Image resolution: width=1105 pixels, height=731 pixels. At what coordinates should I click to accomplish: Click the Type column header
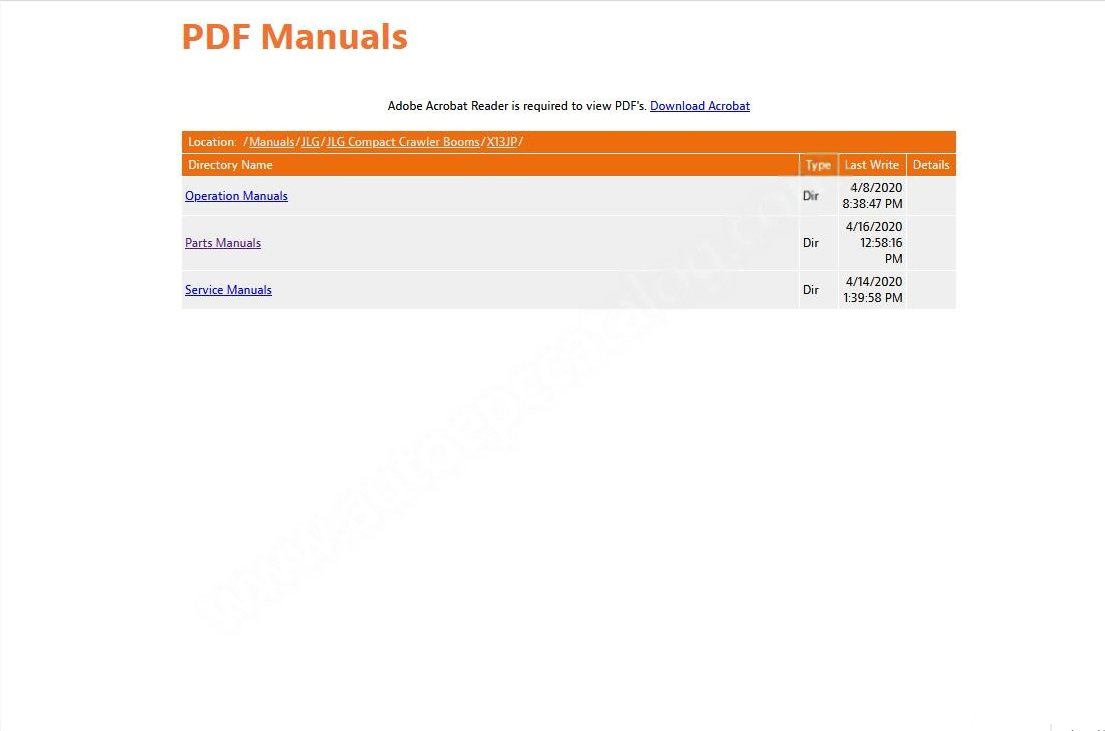(x=818, y=165)
